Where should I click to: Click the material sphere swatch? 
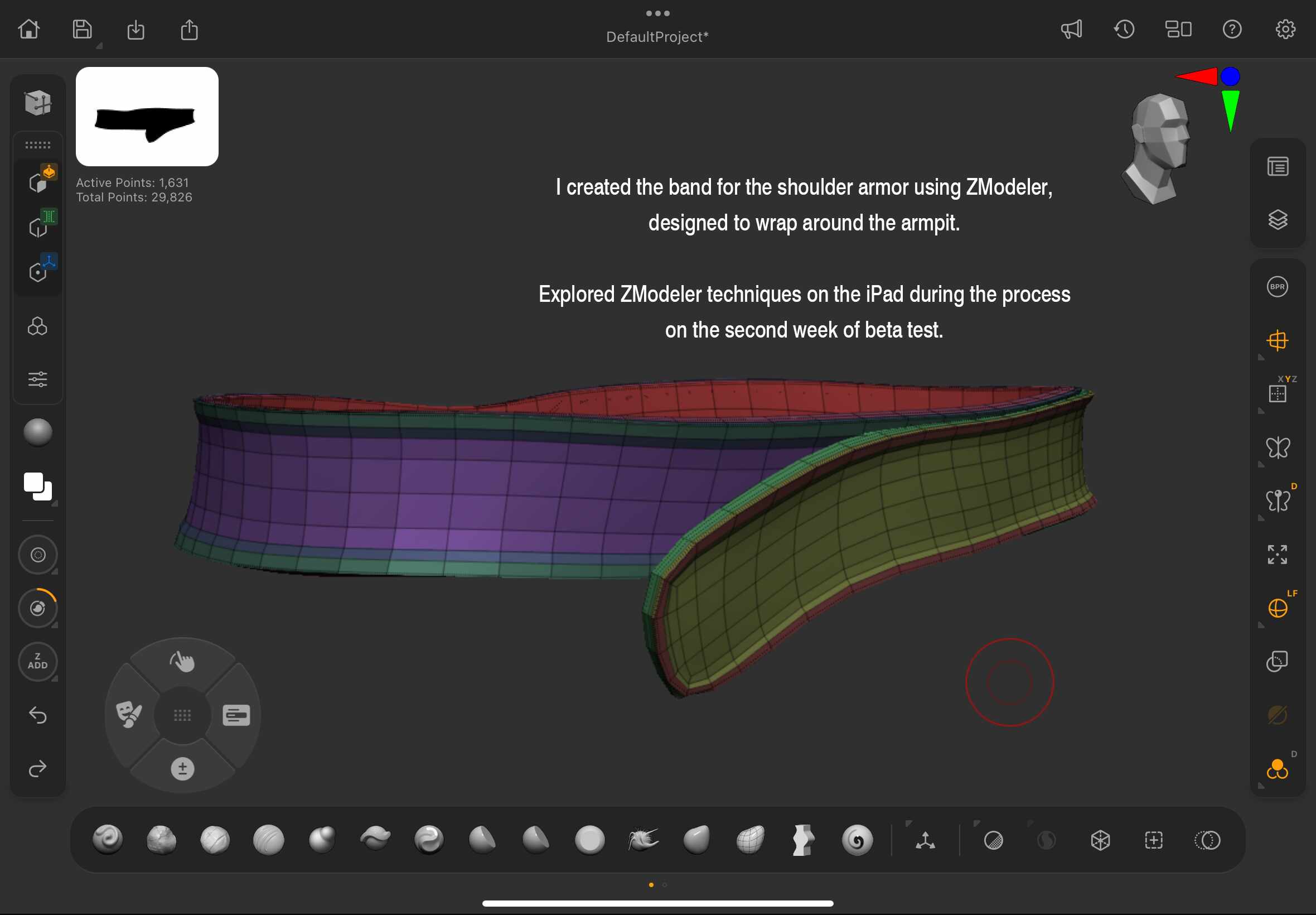coord(38,432)
